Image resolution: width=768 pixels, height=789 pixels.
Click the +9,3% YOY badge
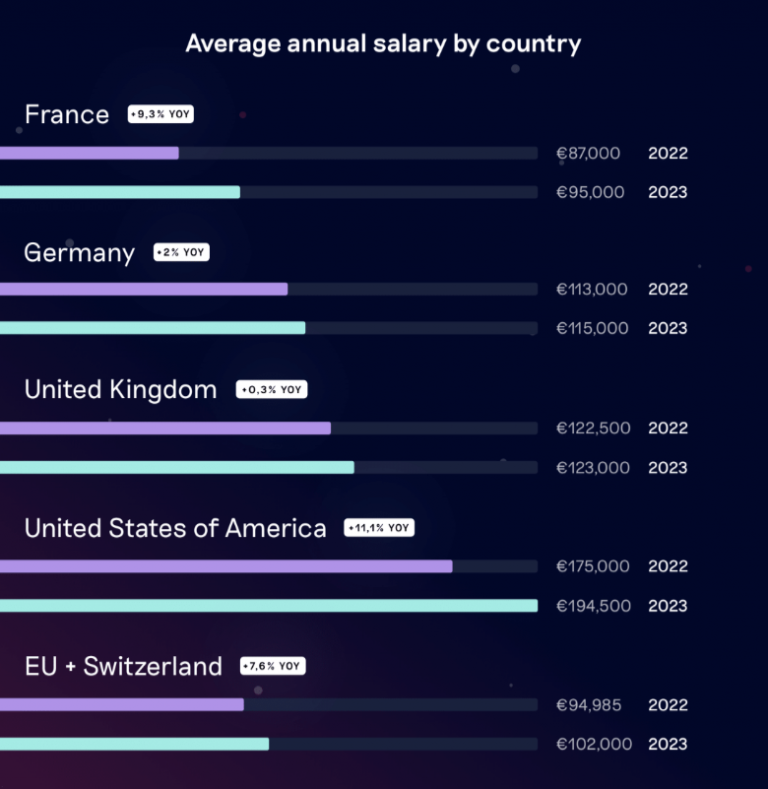pyautogui.click(x=160, y=115)
